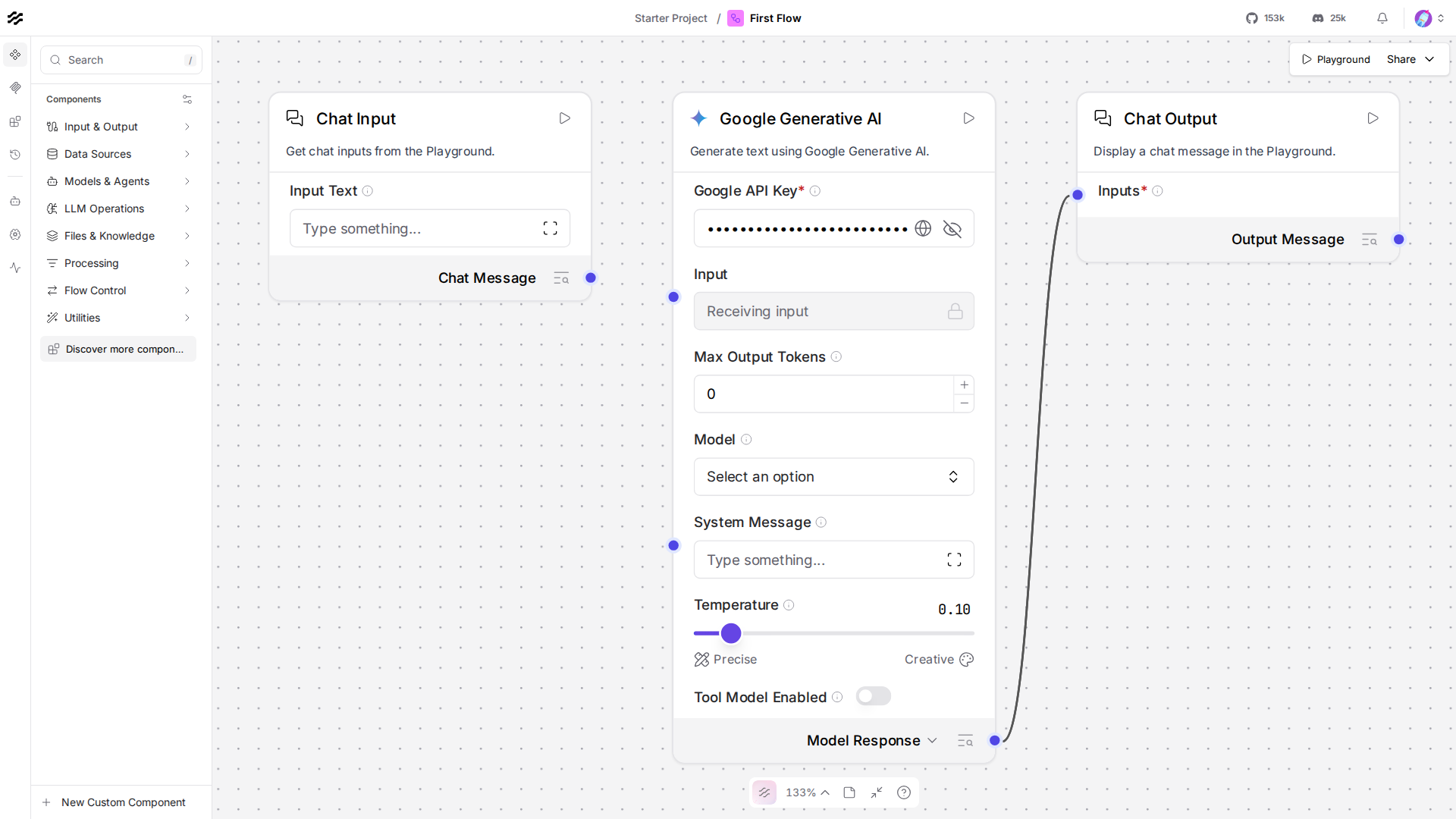Run the Chat Output component play icon
The image size is (1456, 819).
[x=1373, y=118]
